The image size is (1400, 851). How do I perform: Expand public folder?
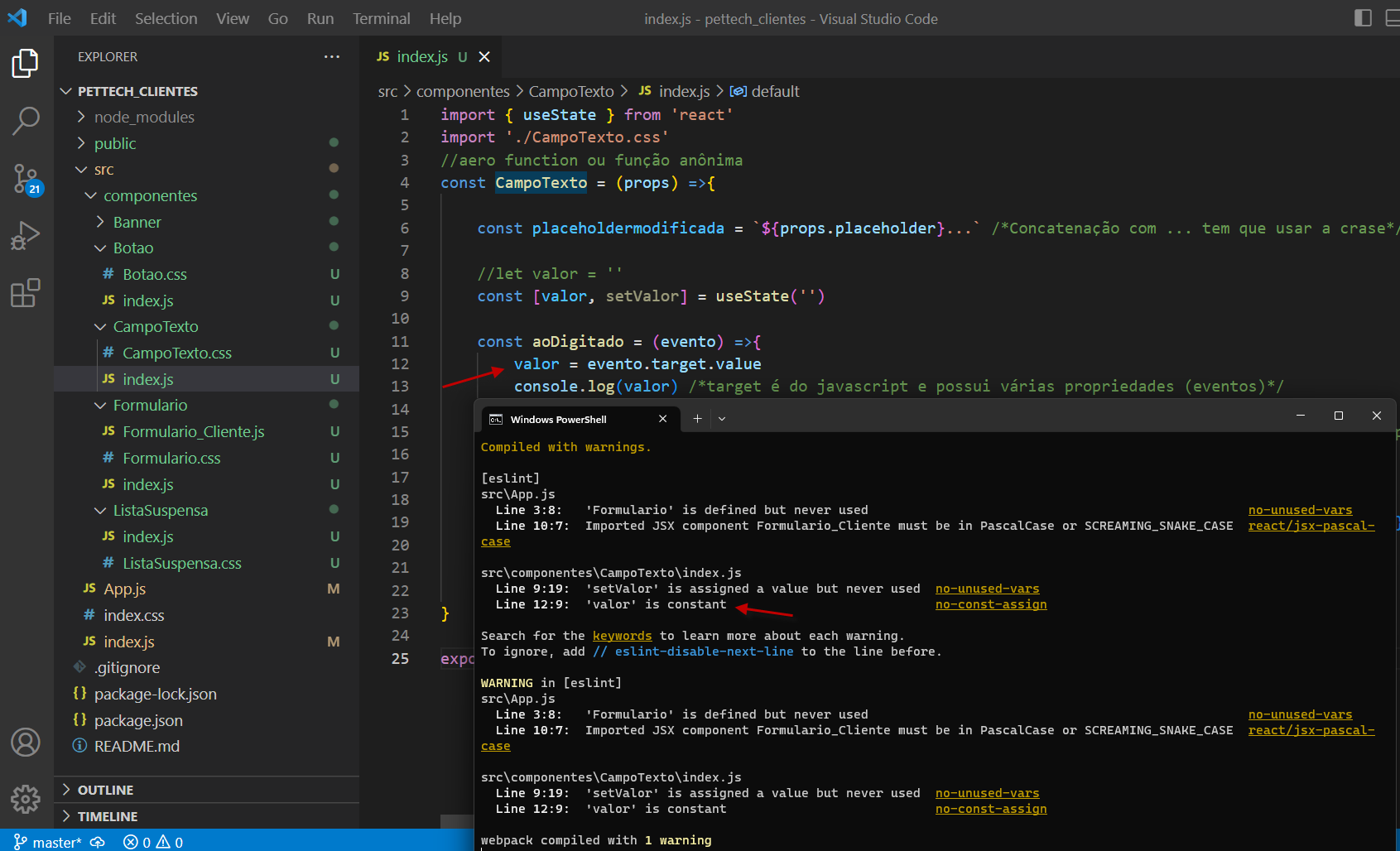click(115, 143)
